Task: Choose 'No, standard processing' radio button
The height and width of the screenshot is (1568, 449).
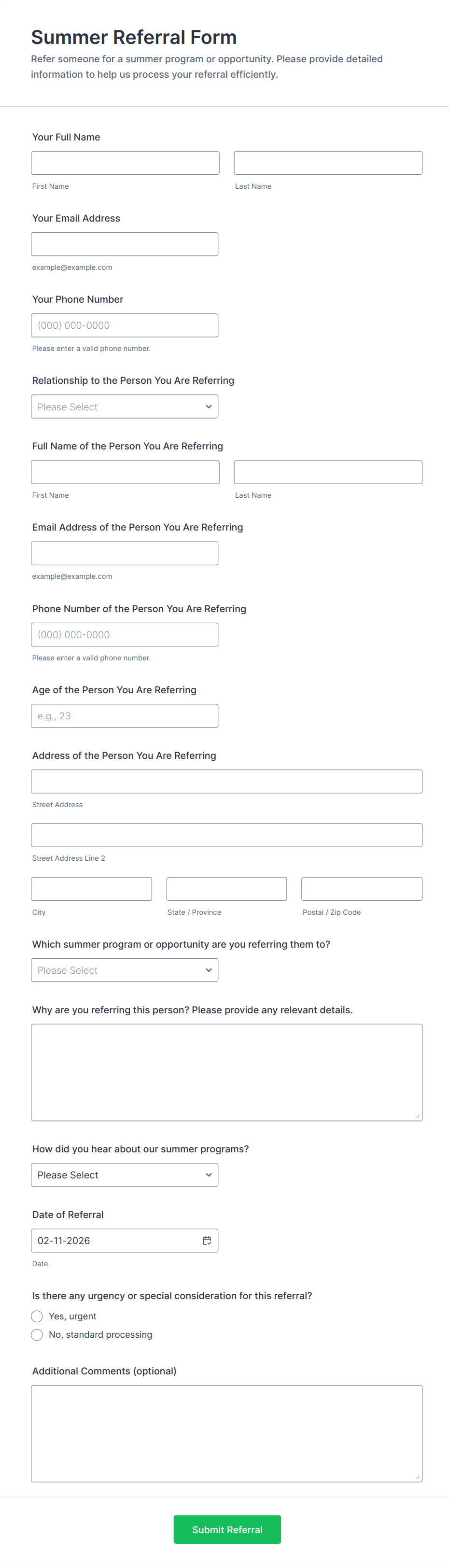Action: [37, 1334]
